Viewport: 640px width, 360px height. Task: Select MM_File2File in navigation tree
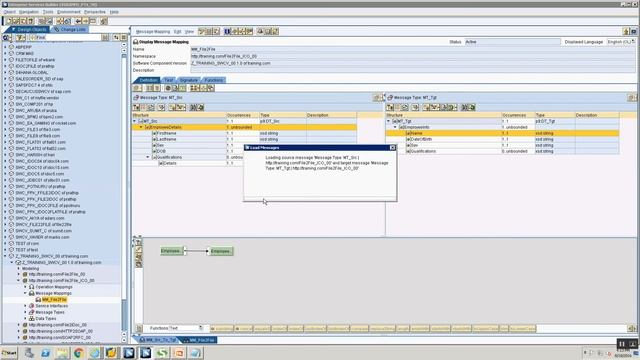tap(54, 300)
